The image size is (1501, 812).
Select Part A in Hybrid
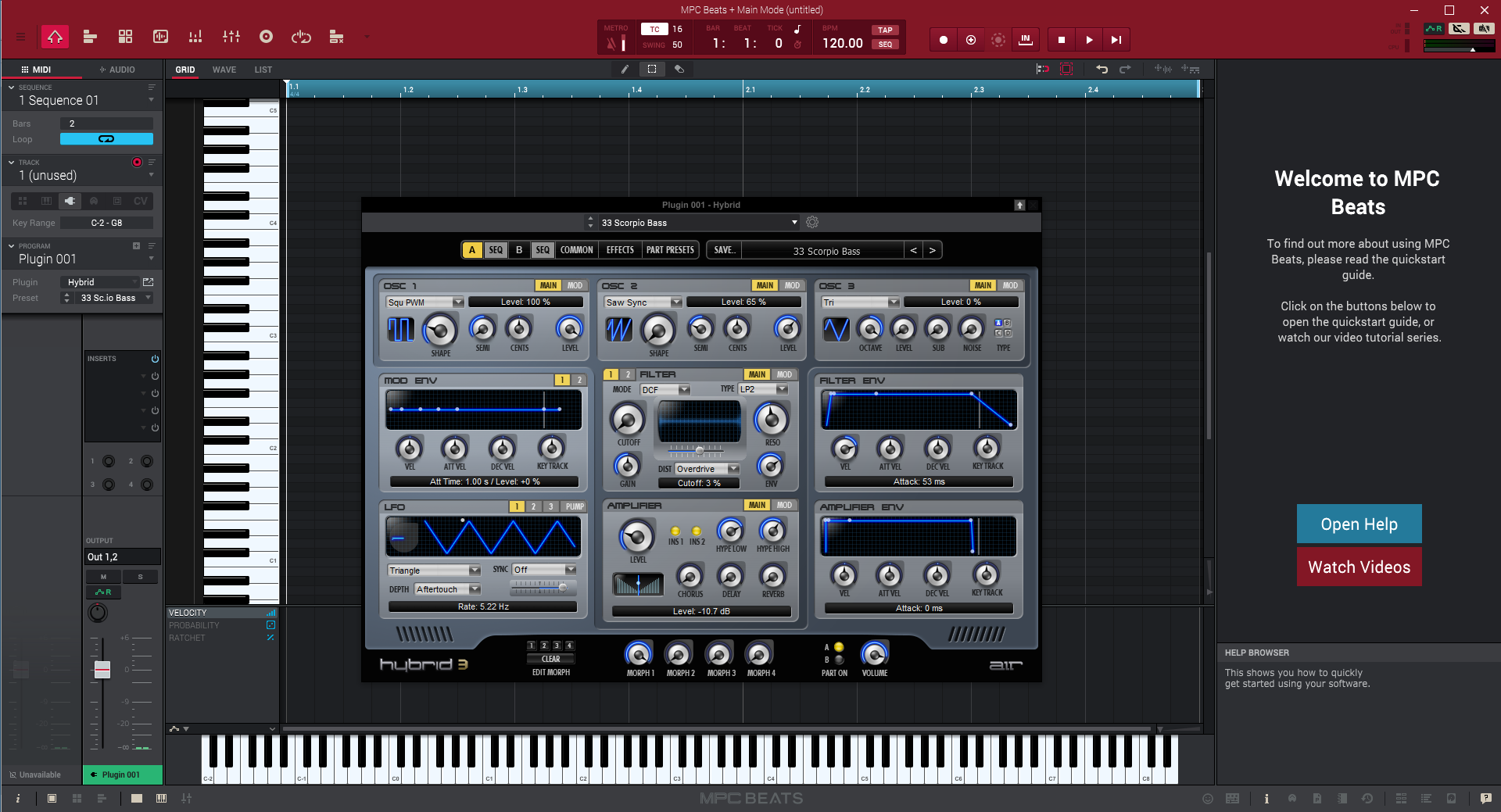pos(472,250)
